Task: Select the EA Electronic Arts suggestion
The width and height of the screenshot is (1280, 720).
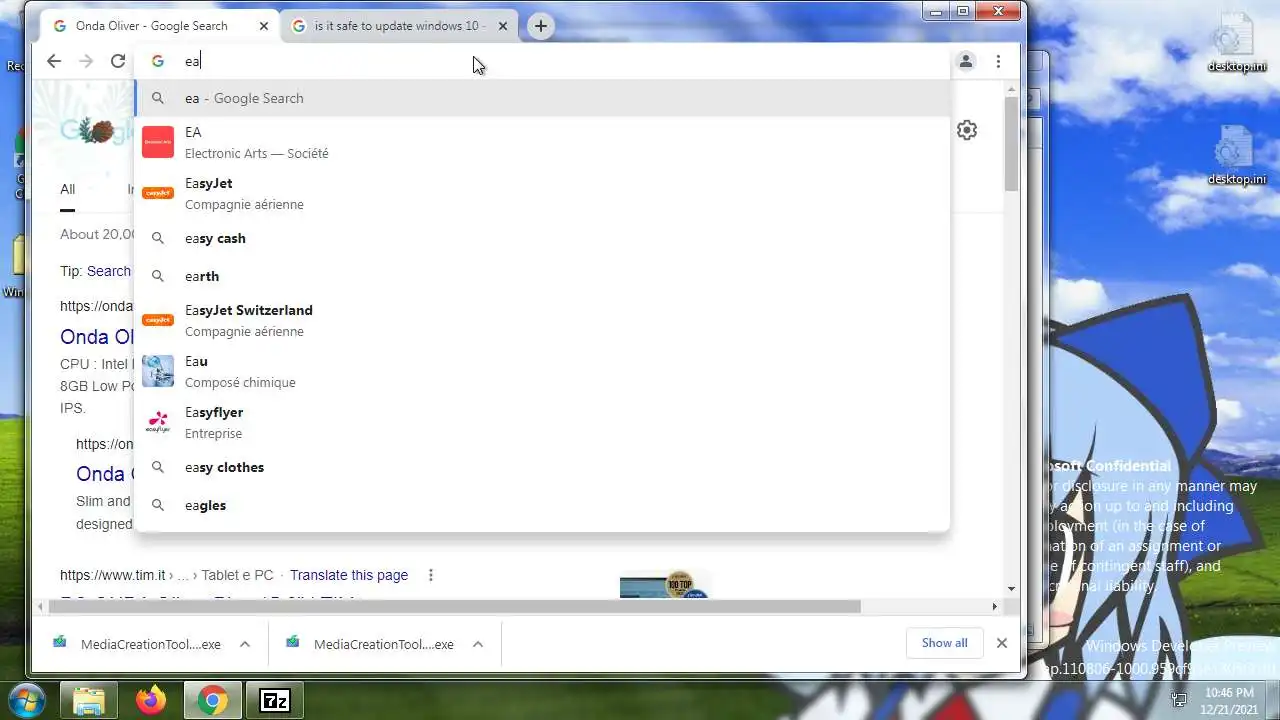Action: [542, 142]
